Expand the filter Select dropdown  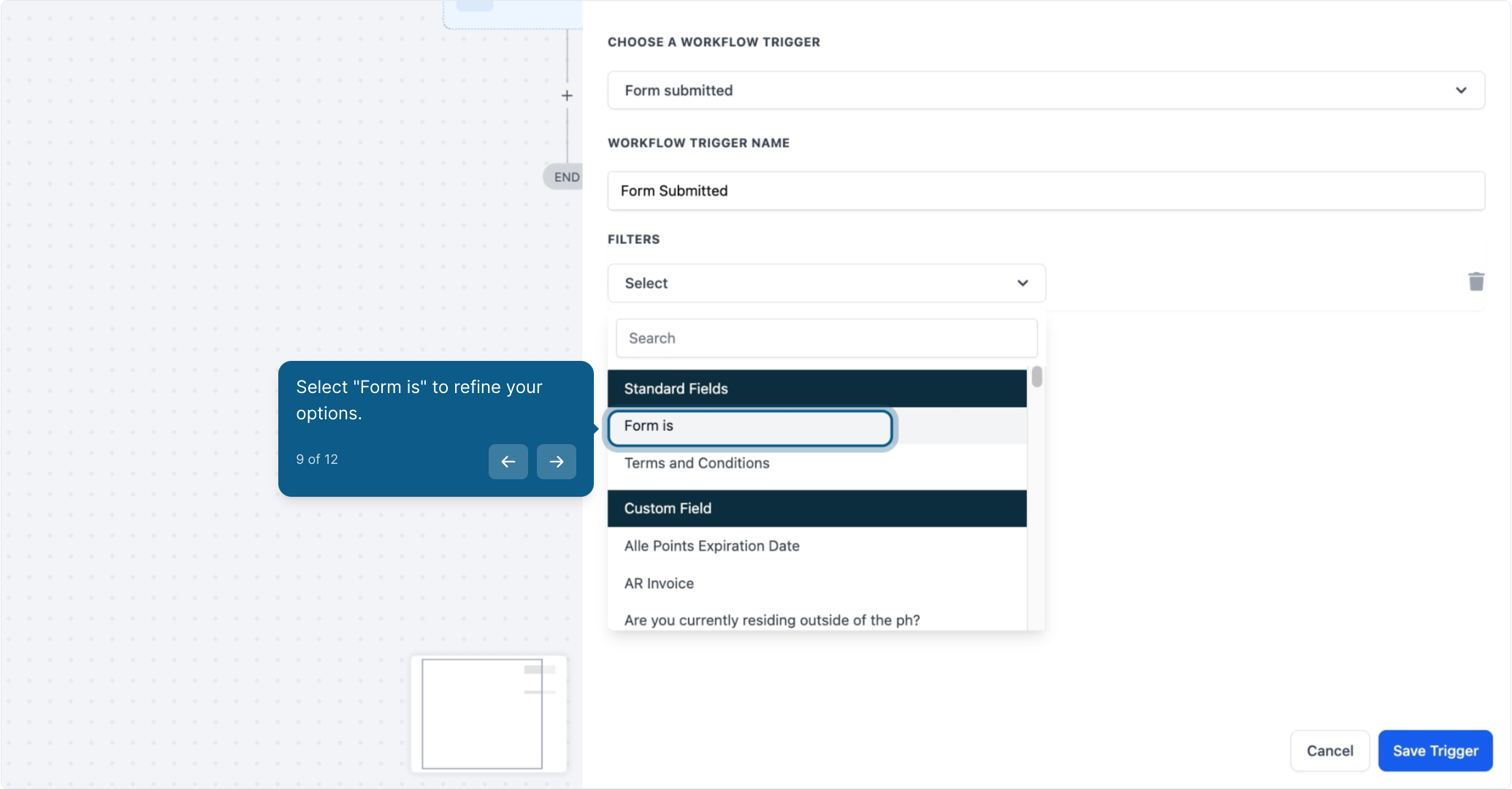tap(826, 283)
